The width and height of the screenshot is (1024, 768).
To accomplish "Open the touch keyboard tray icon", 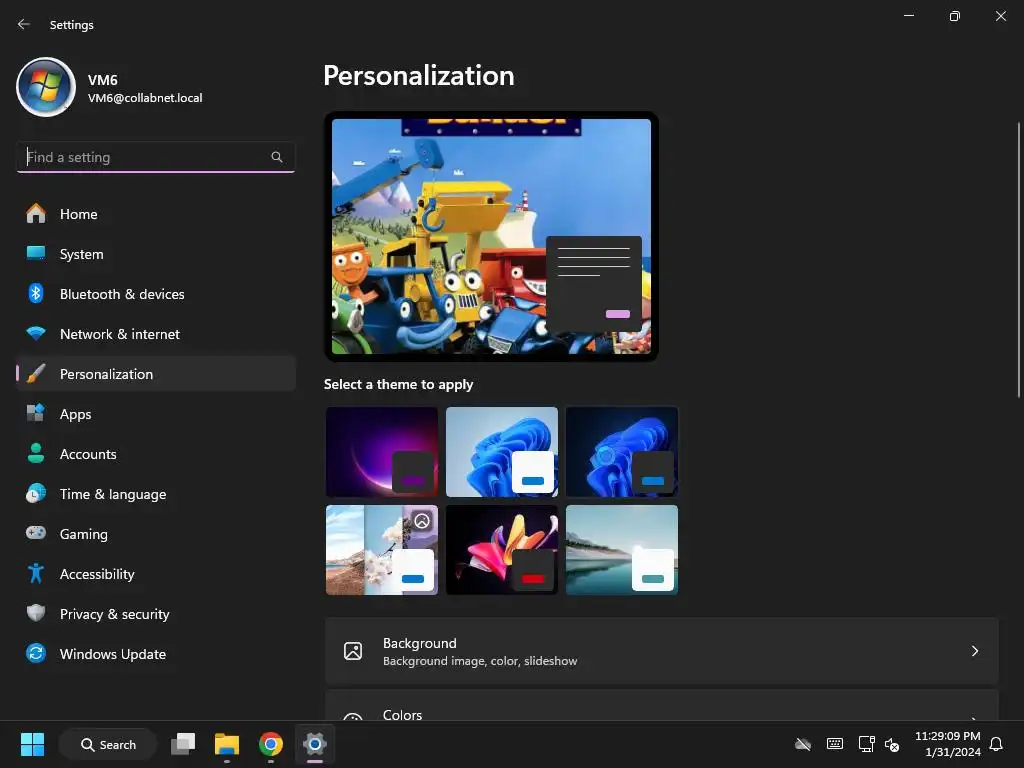I will pos(835,744).
